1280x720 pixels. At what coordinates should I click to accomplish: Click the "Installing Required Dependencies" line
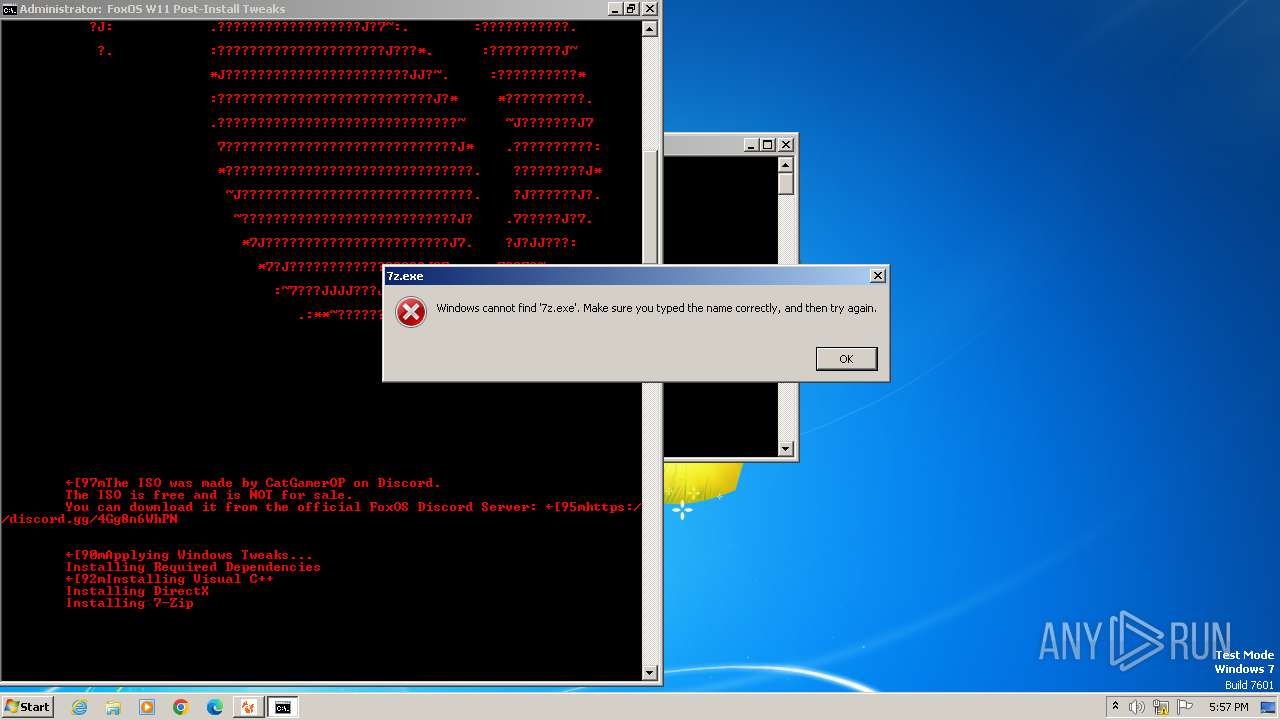coord(193,567)
